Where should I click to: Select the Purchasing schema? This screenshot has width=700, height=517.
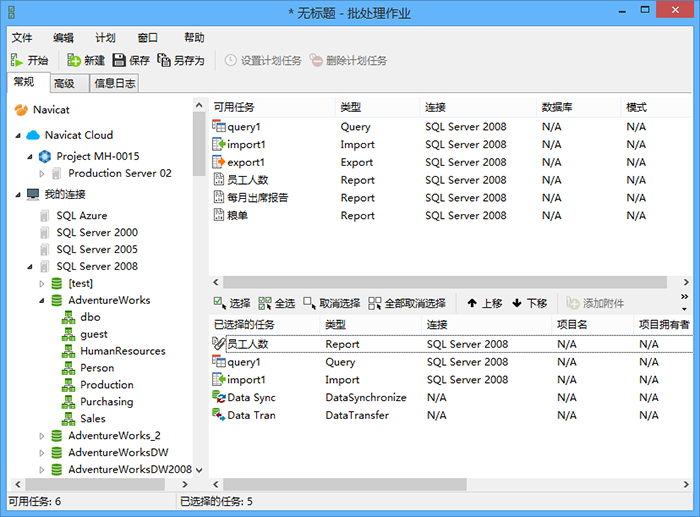coord(107,402)
